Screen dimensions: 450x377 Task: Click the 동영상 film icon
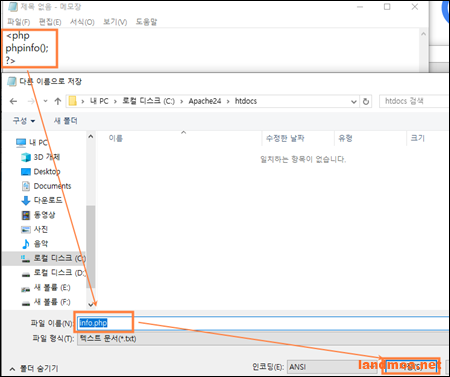click(x=26, y=215)
